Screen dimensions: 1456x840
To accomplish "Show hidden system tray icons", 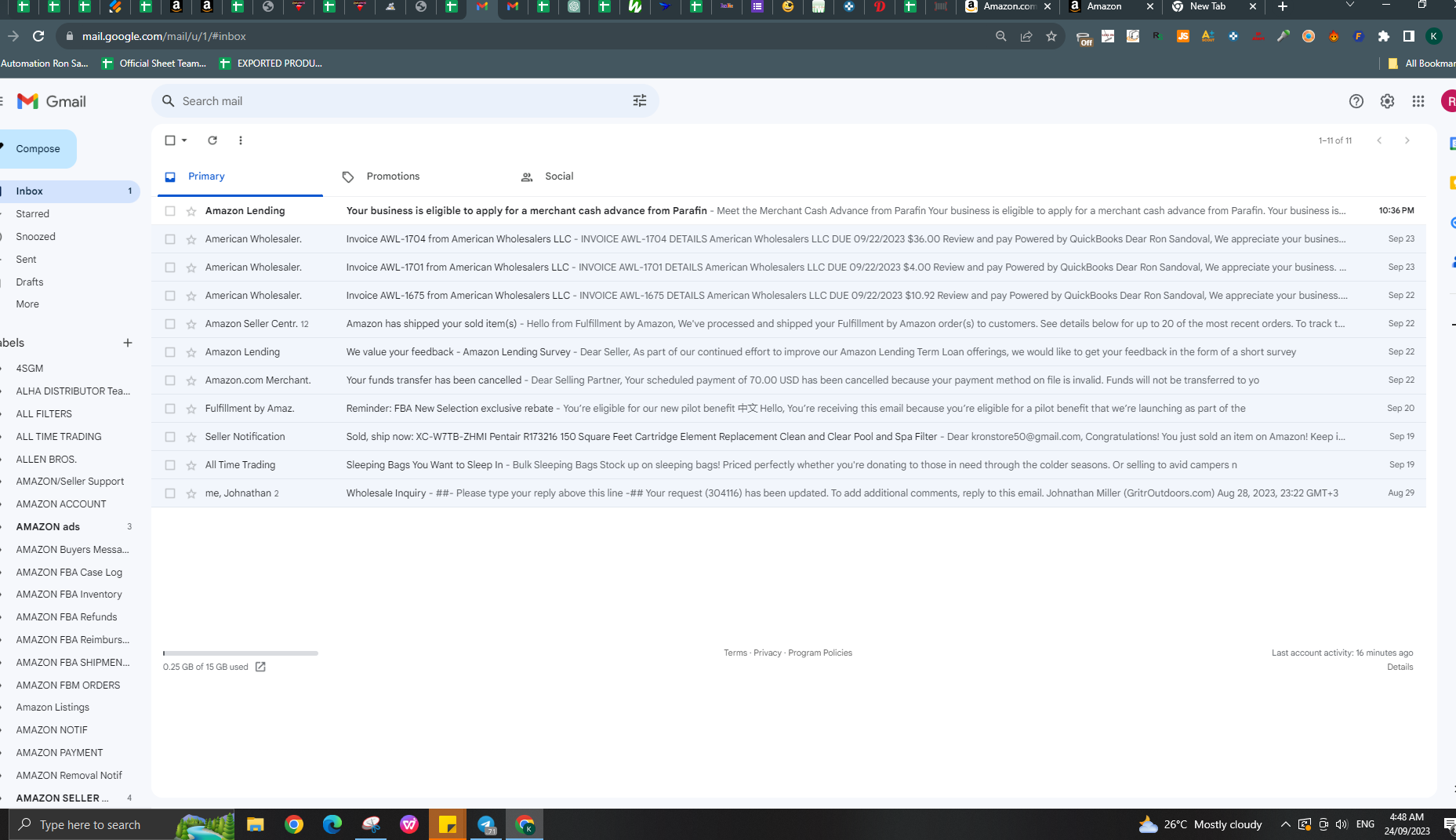I will click(1285, 824).
